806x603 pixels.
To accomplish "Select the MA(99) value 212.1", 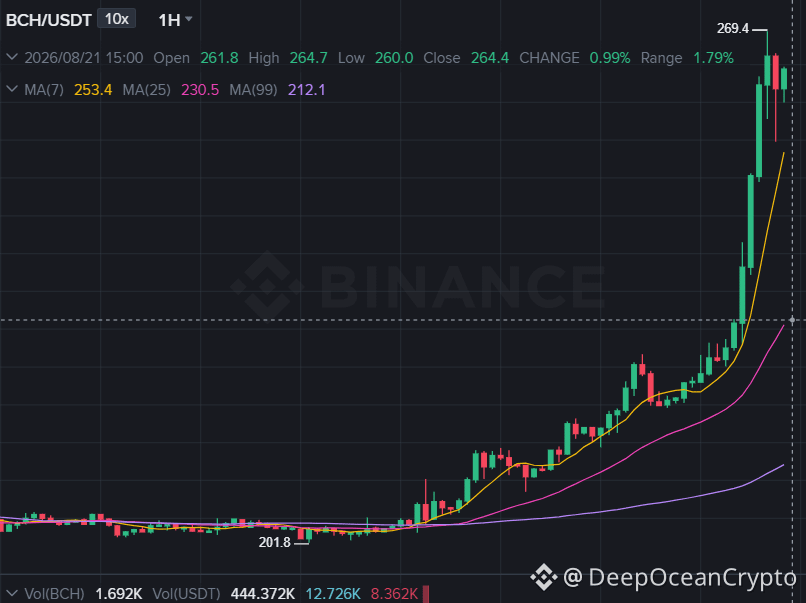I will click(306, 90).
